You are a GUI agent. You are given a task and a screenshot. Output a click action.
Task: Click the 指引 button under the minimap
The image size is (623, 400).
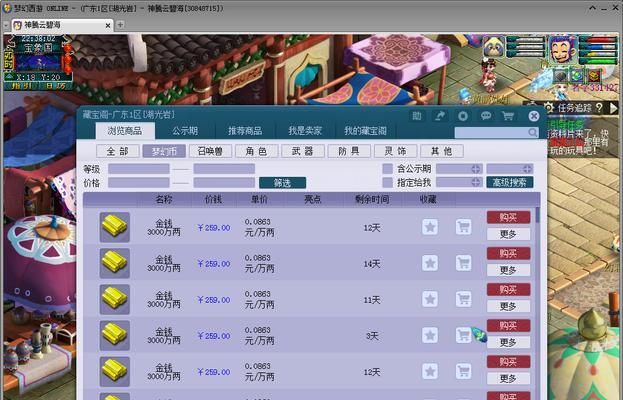point(21,86)
